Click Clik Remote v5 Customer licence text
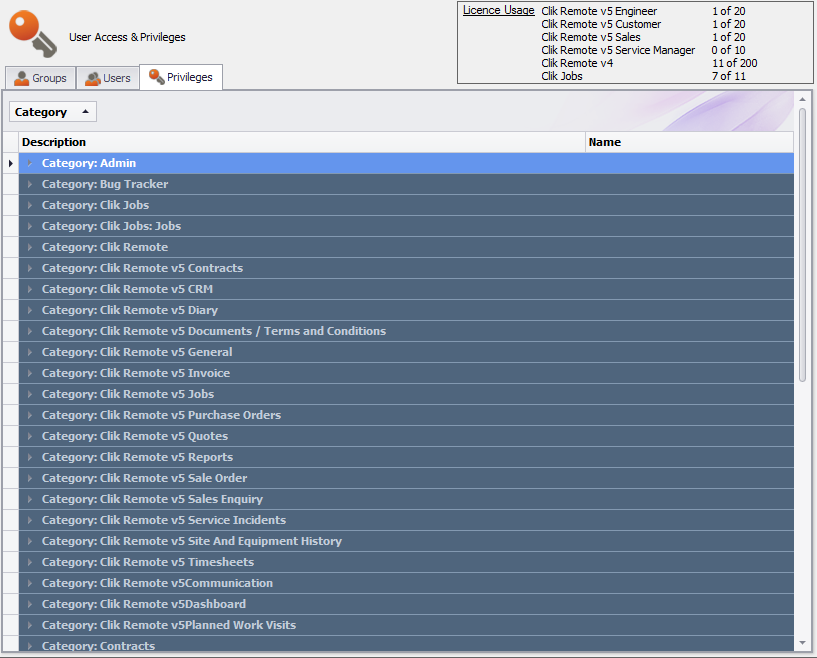This screenshot has width=817, height=658. [601, 24]
